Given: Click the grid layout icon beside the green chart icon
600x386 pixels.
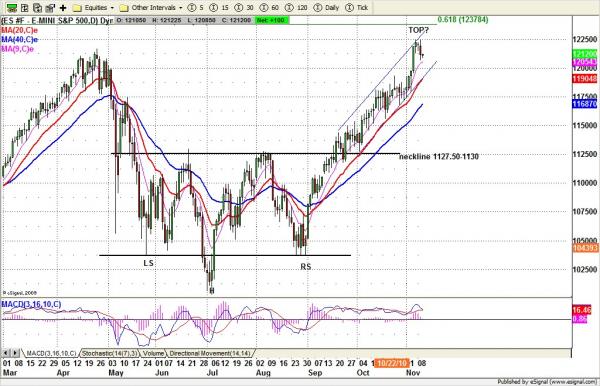Looking at the screenshot, I should click(24, 7).
